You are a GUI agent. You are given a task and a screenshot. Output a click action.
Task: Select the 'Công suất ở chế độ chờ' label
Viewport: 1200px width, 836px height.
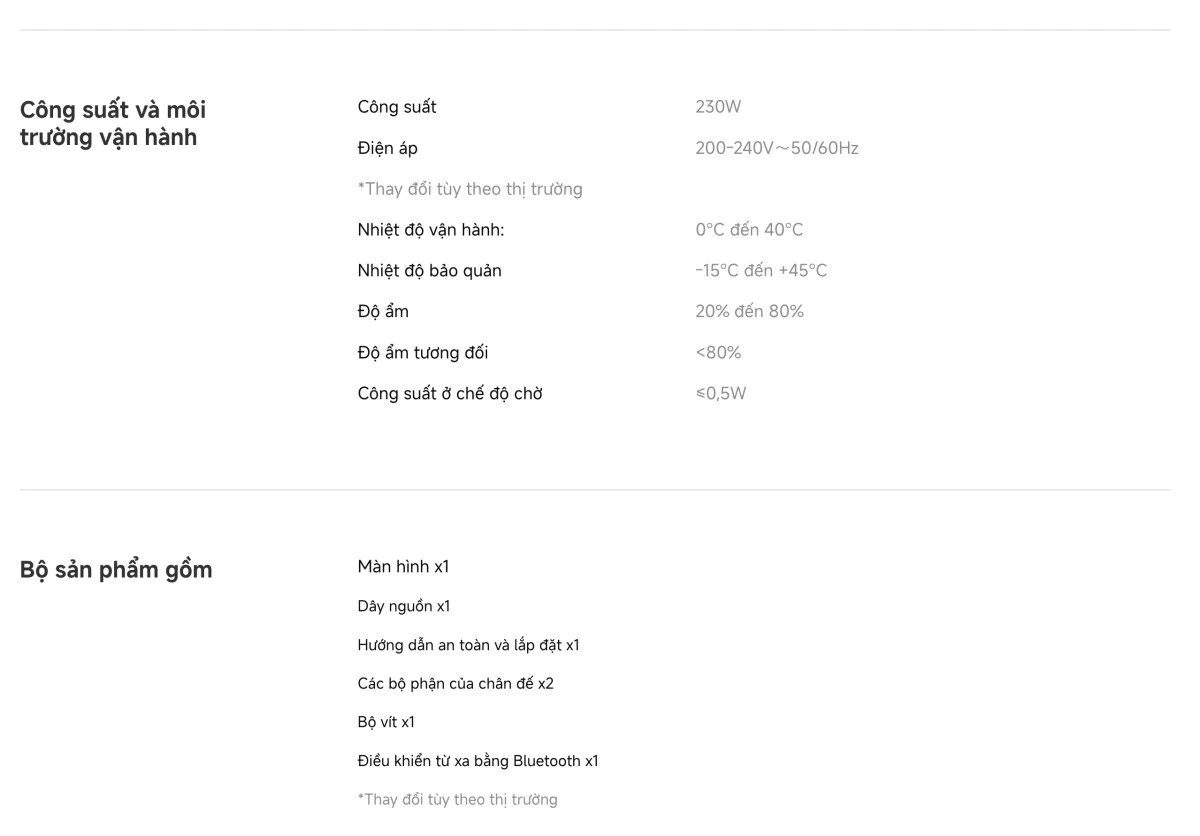pos(450,393)
